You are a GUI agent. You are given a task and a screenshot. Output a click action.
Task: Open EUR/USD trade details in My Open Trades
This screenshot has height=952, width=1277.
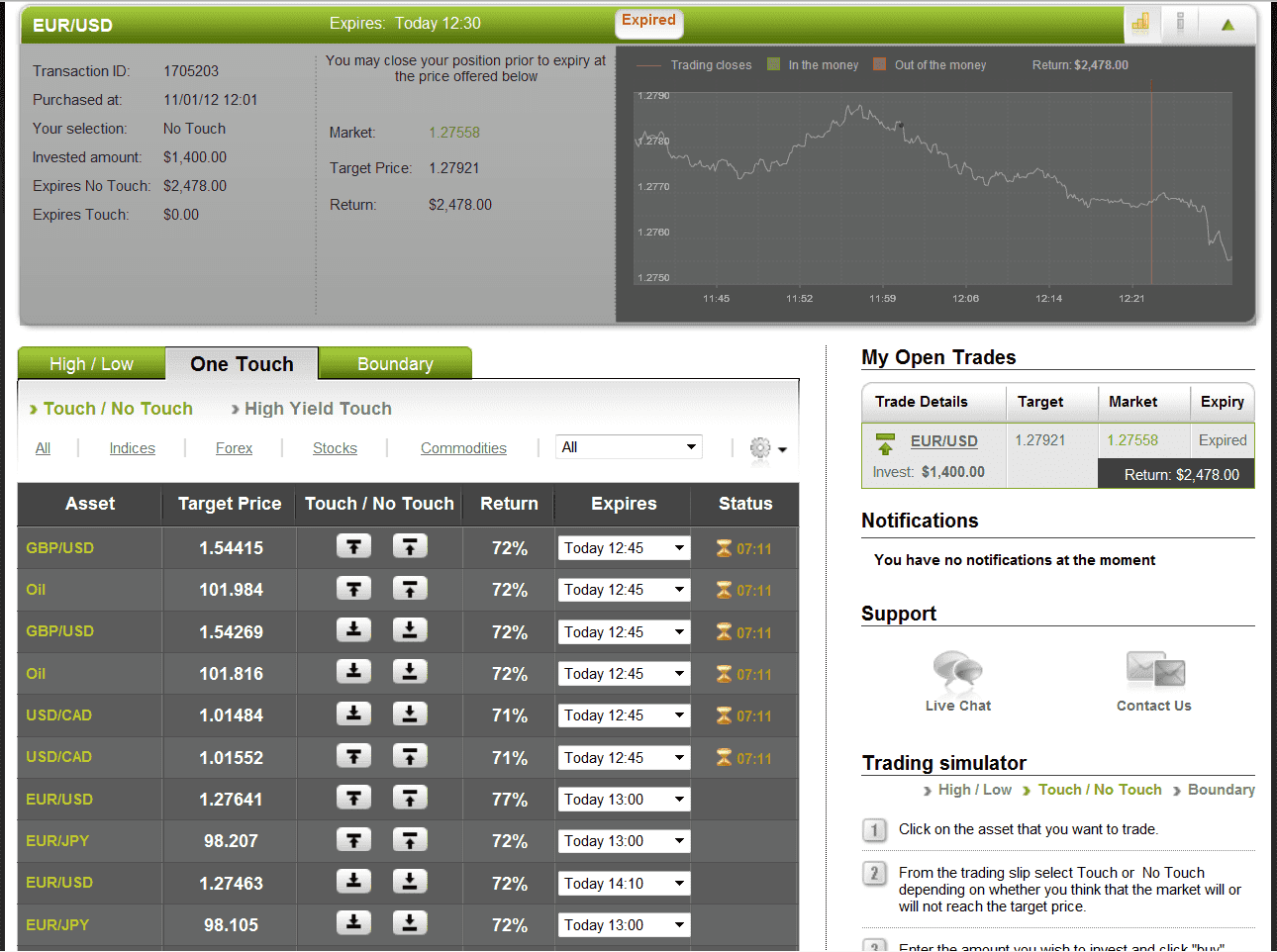[943, 440]
